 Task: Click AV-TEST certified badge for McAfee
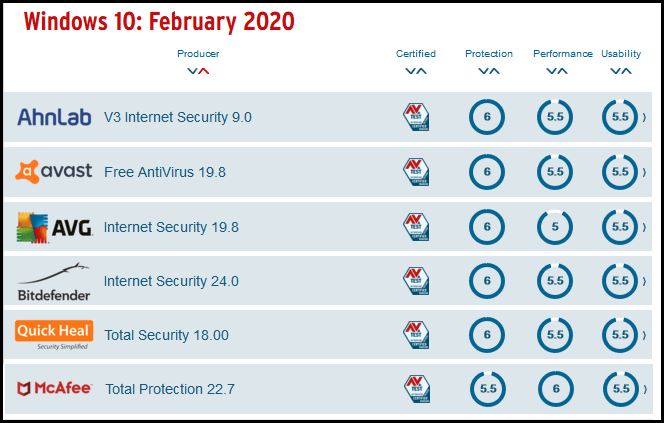click(x=417, y=389)
